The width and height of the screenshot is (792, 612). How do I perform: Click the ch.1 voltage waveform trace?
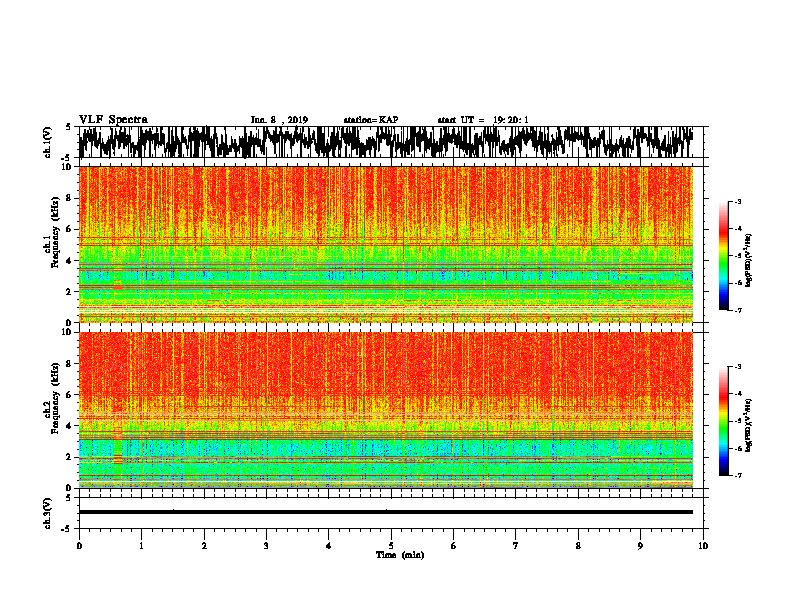pos(386,142)
